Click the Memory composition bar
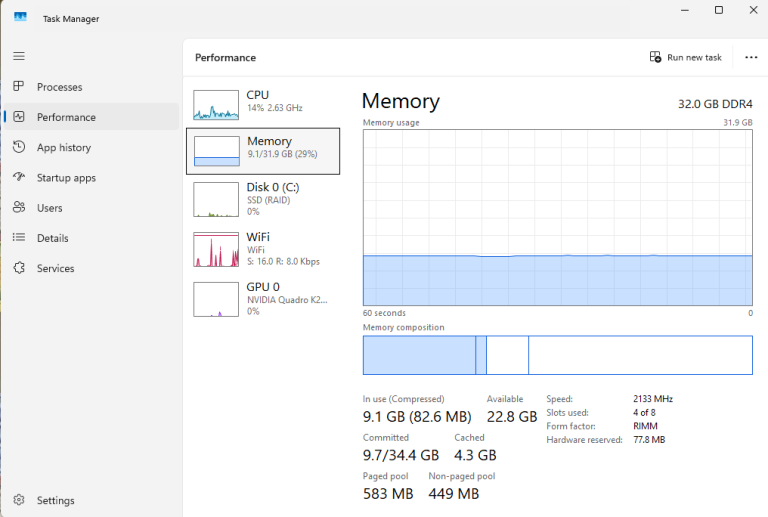The height and width of the screenshot is (517, 768). (557, 355)
